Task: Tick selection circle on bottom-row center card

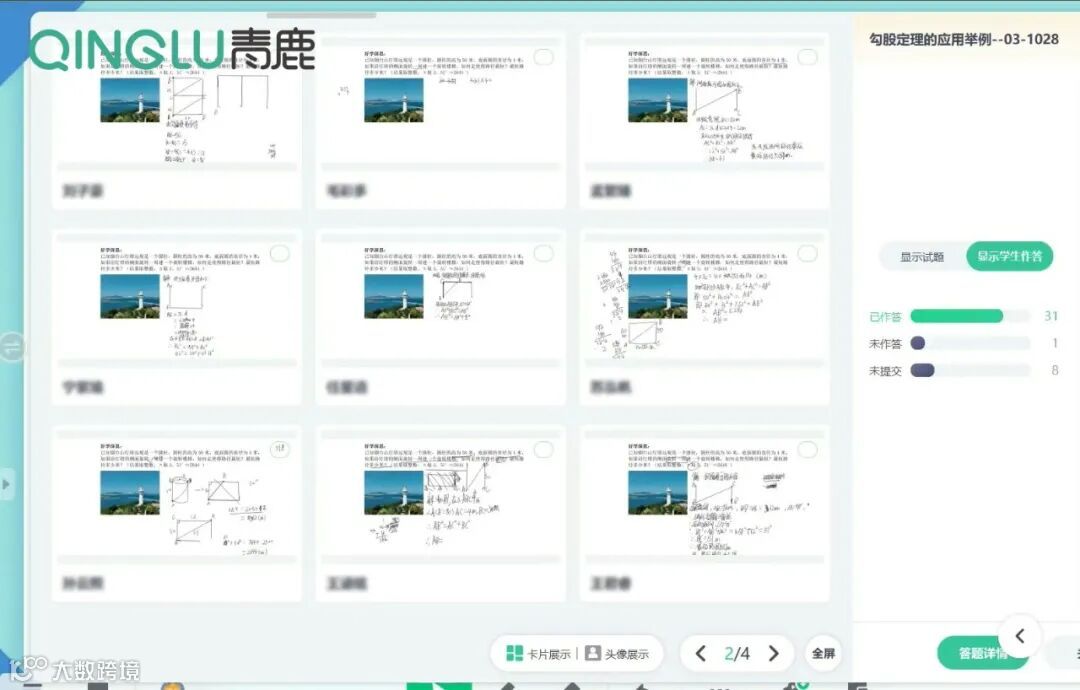Action: (543, 450)
